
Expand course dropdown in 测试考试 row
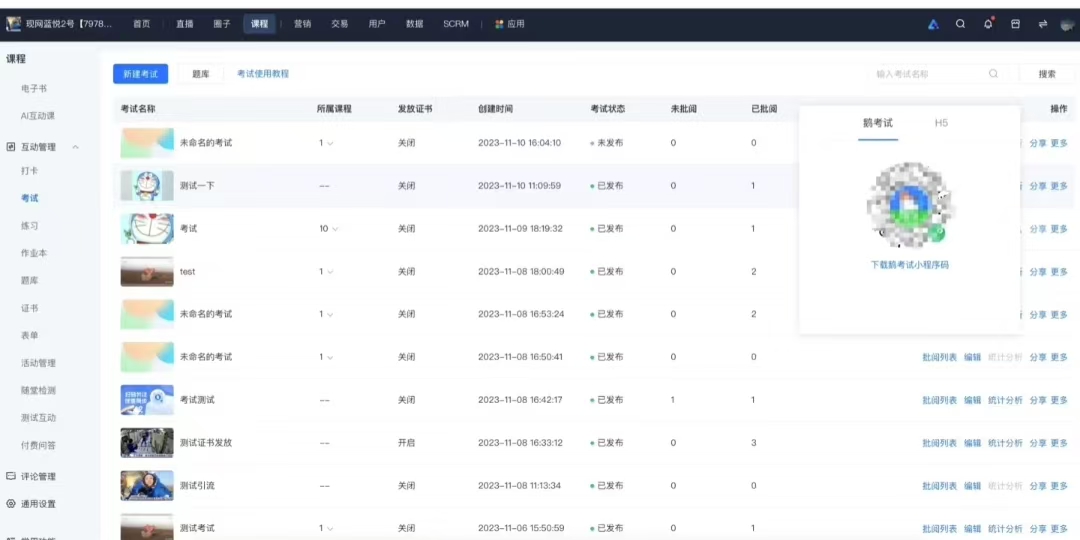[x=330, y=528]
